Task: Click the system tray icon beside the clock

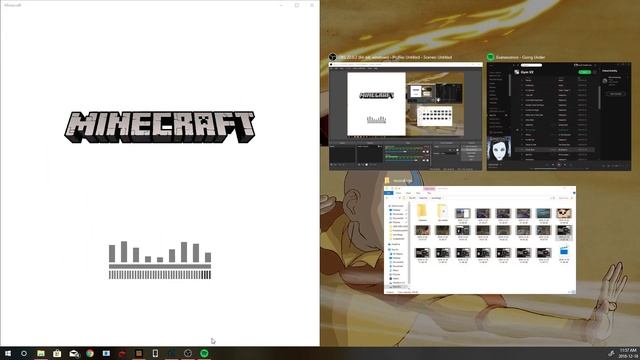Action: [x=611, y=353]
